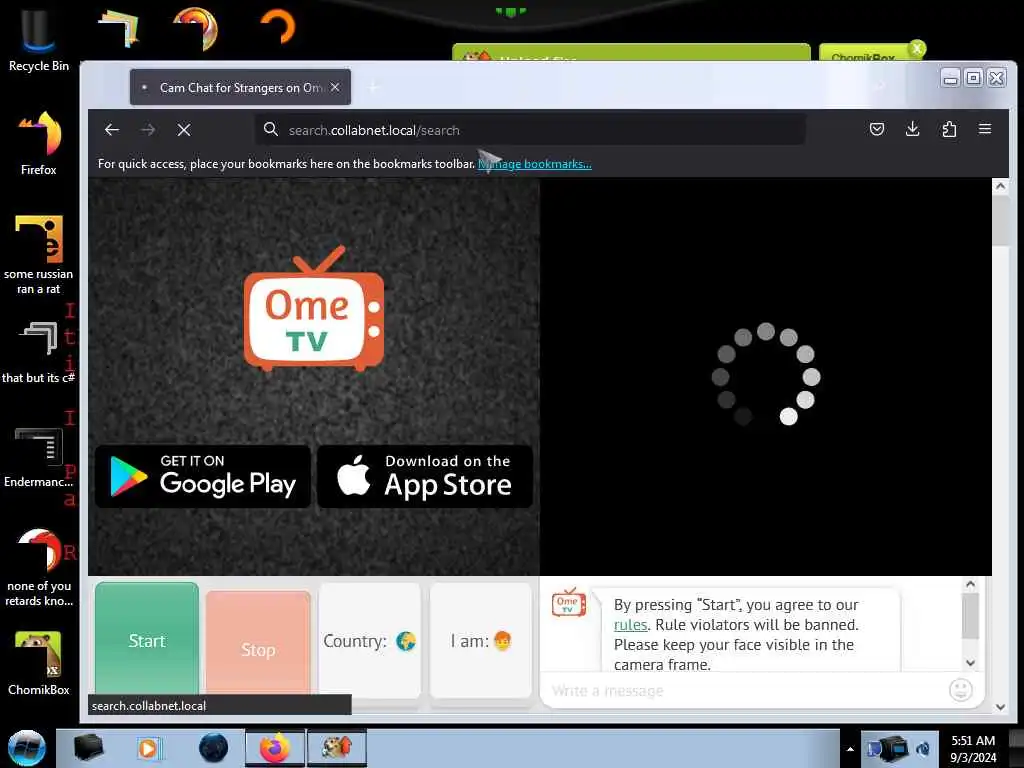Viewport: 1024px width, 768px height.
Task: Click the black box taskbar icon
Action: [88, 748]
